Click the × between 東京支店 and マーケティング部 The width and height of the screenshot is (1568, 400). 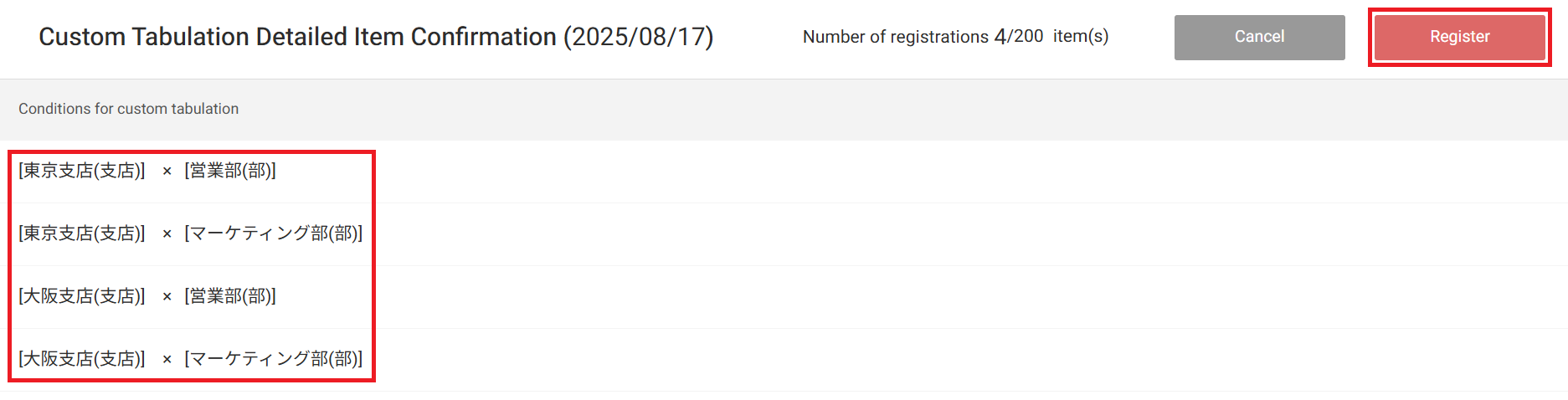point(167,234)
